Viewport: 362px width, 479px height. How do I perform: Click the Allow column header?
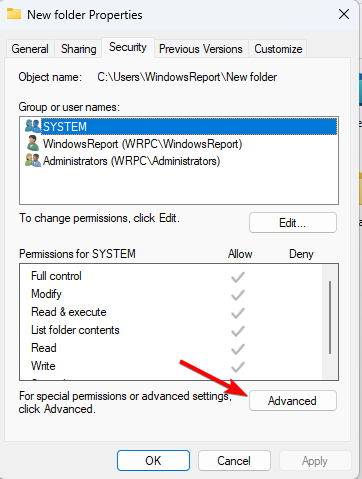pyautogui.click(x=240, y=254)
